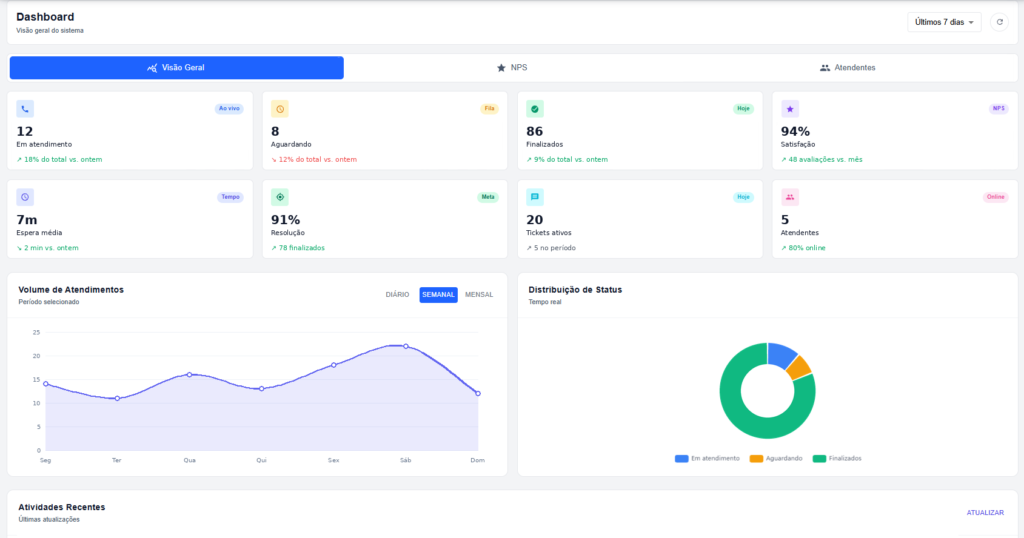Image resolution: width=1024 pixels, height=538 pixels.
Task: Click the Sáb data point on the chart
Action: tap(406, 346)
